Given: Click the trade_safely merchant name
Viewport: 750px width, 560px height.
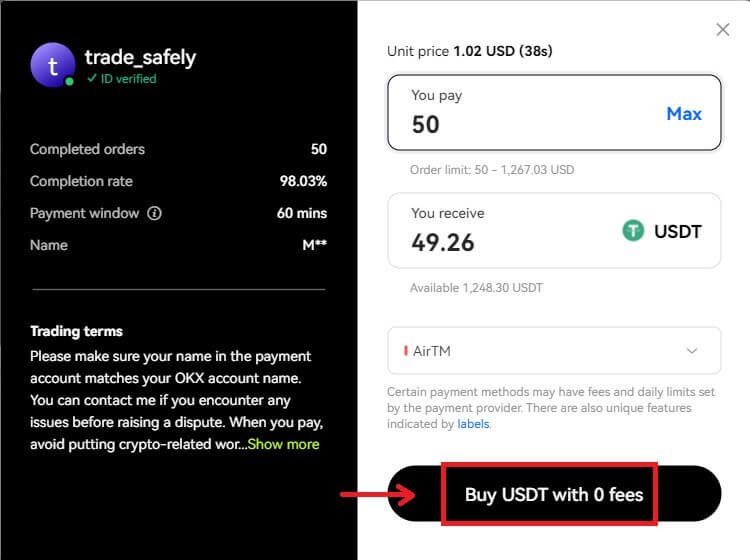Looking at the screenshot, I should tap(140, 57).
